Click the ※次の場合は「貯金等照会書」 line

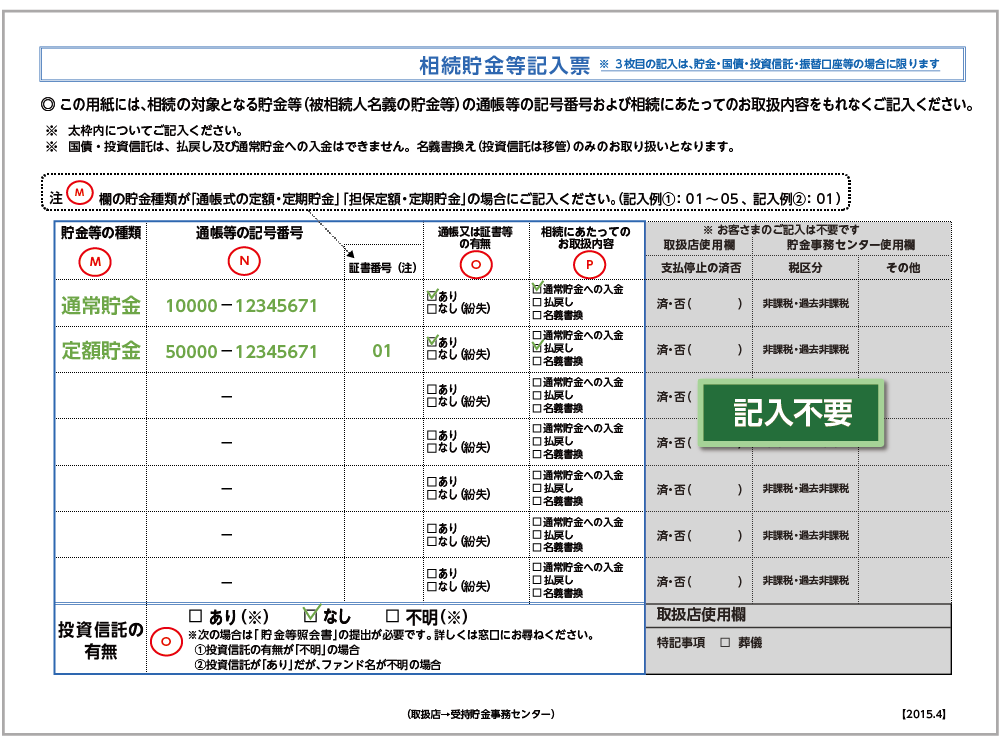393,635
